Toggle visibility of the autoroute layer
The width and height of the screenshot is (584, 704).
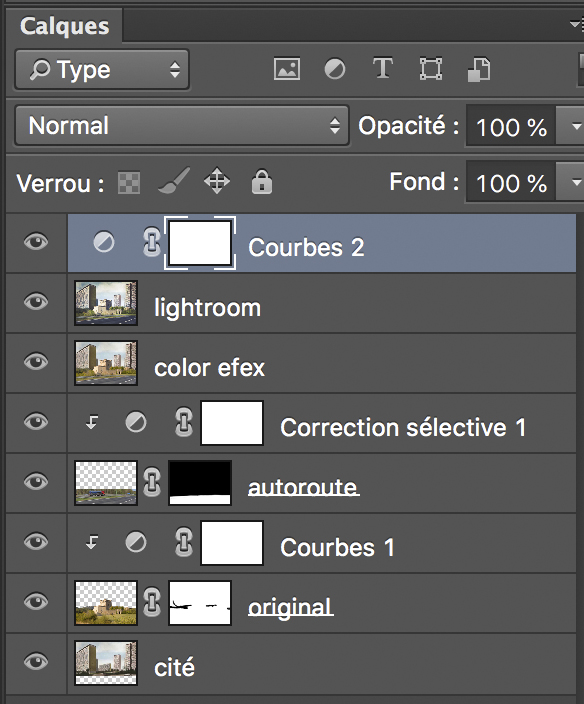pos(36,482)
